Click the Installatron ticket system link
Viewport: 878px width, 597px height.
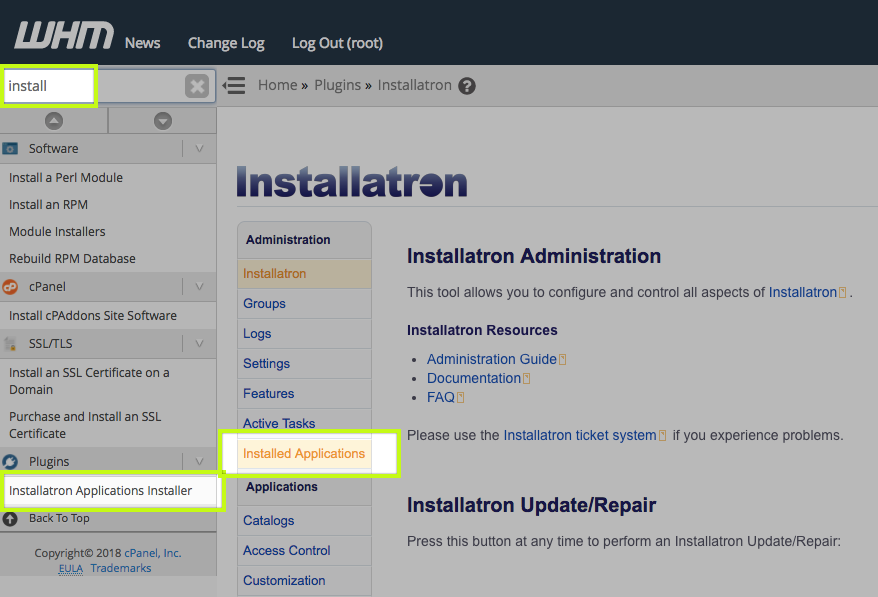(580, 436)
